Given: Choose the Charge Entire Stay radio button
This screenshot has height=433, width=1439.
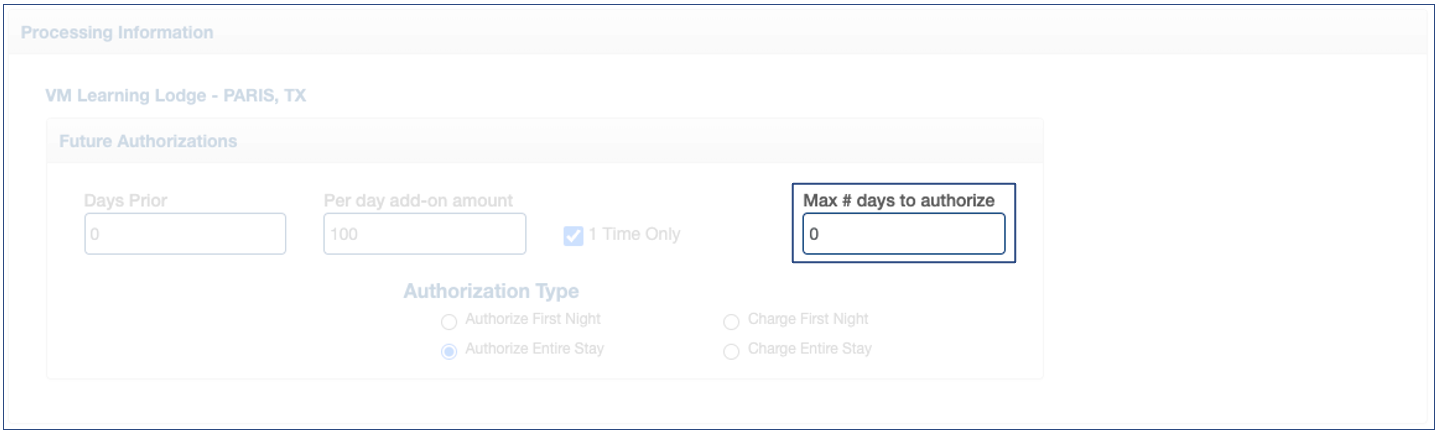Looking at the screenshot, I should click(x=731, y=351).
